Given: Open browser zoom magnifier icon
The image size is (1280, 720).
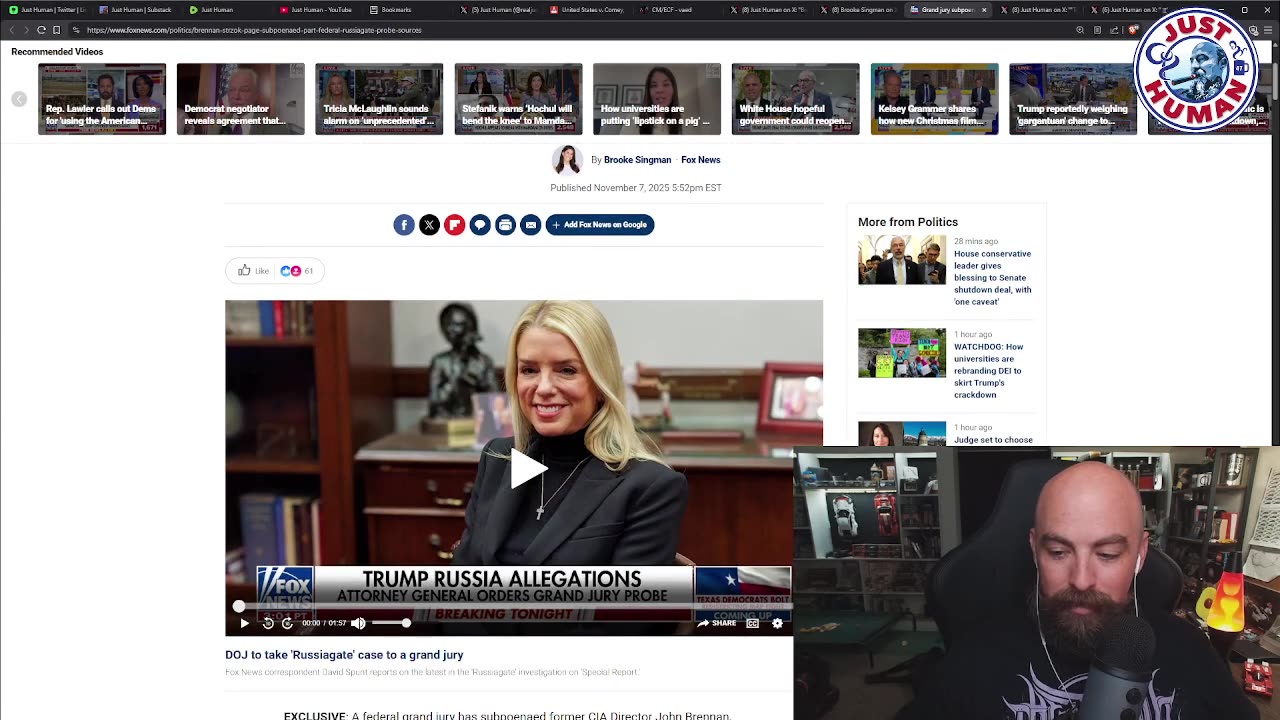Looking at the screenshot, I should point(1080,30).
